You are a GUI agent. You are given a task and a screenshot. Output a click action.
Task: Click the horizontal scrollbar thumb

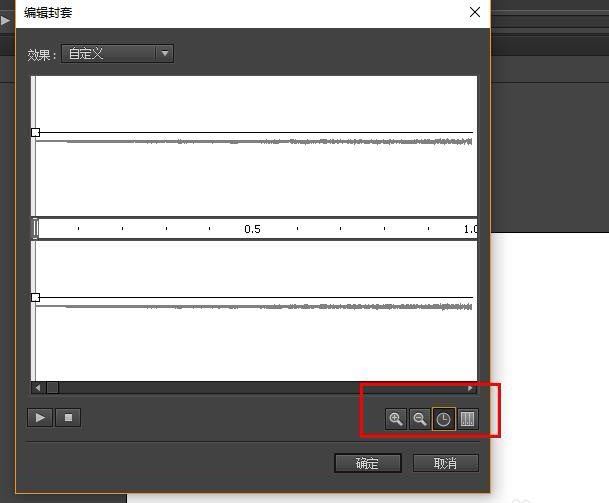pyautogui.click(x=53, y=388)
